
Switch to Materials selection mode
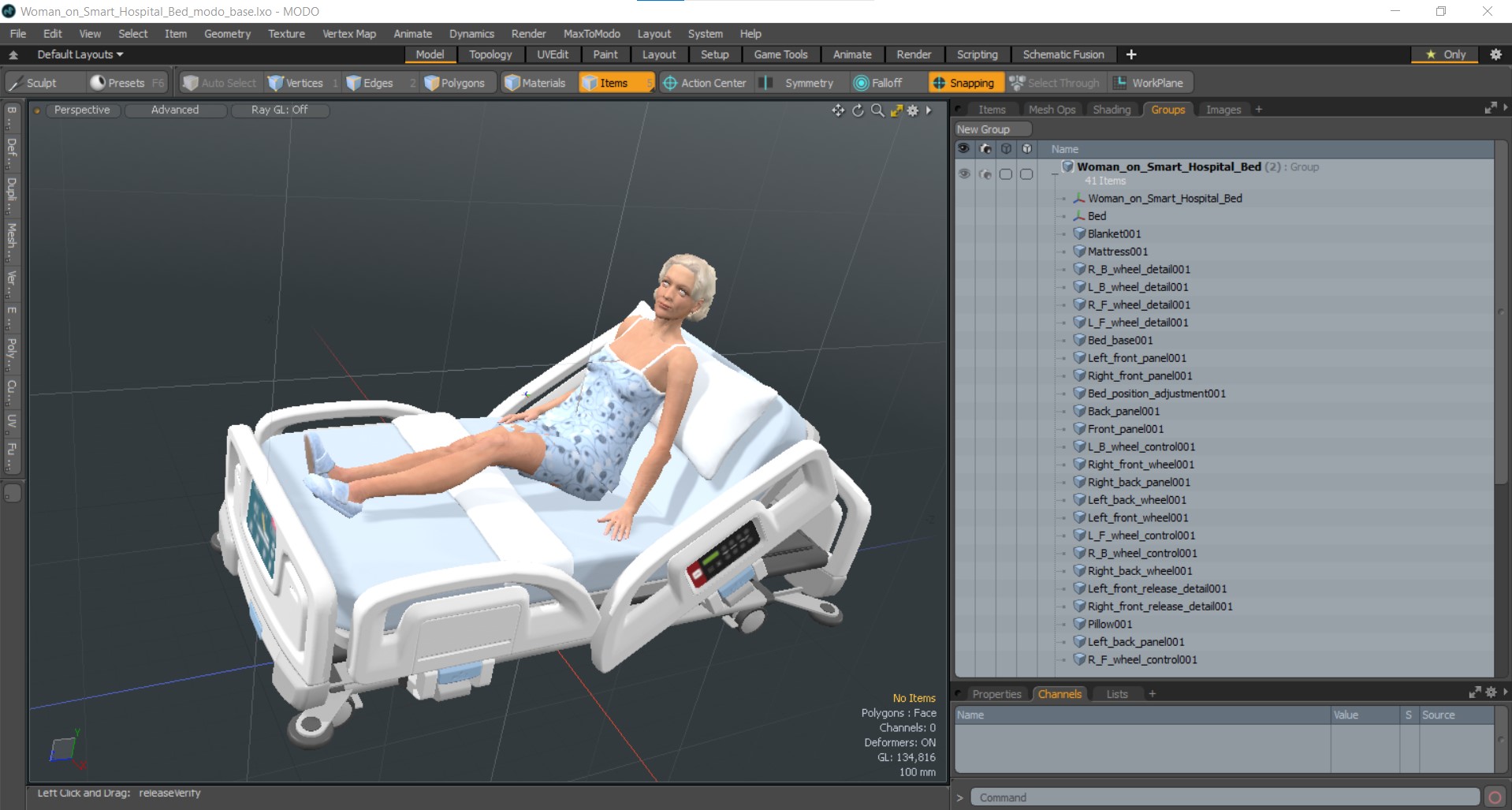[536, 83]
